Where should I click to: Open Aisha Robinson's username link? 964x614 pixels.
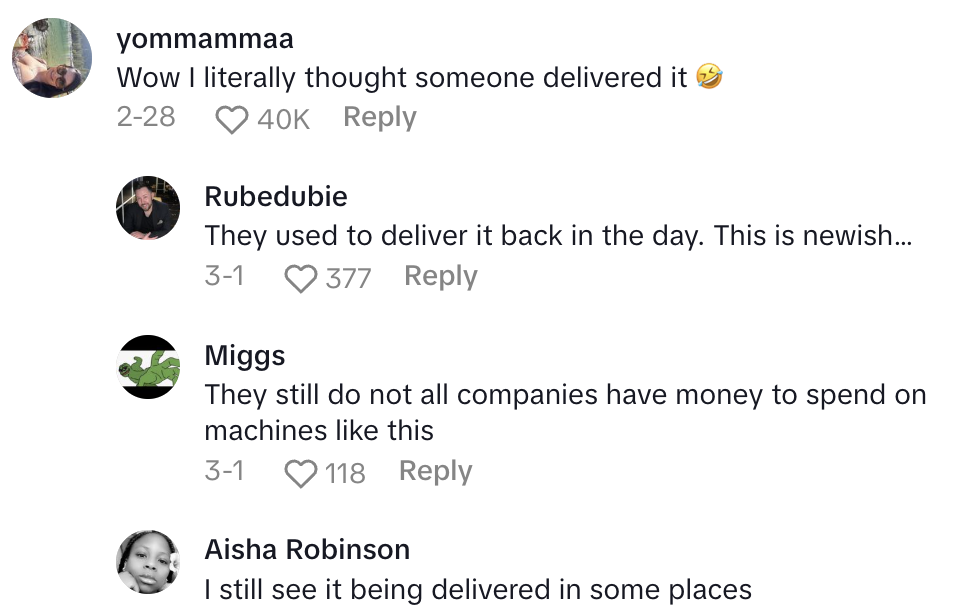coord(307,549)
